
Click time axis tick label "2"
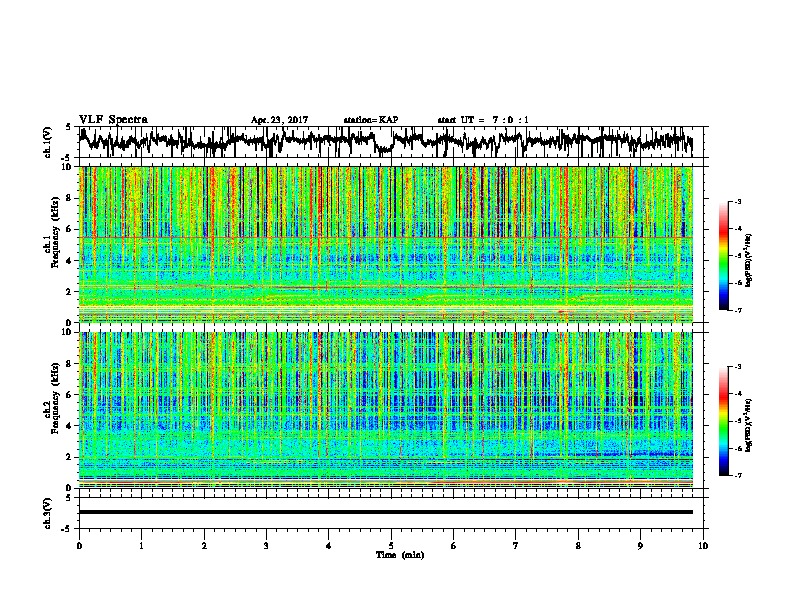[x=204, y=546]
